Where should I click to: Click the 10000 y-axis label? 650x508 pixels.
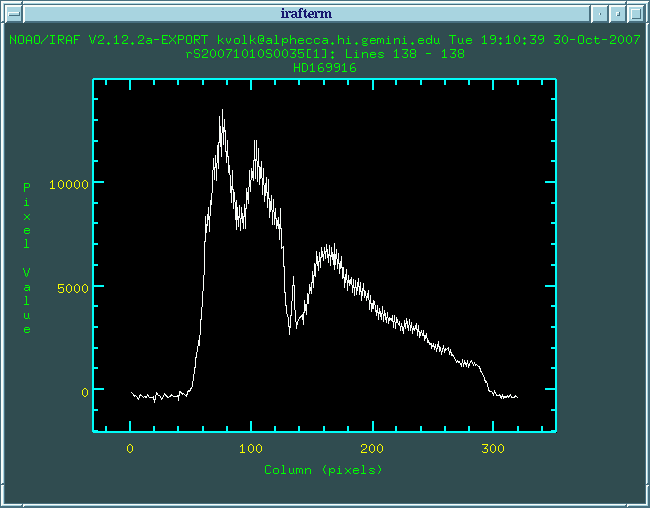[69, 184]
